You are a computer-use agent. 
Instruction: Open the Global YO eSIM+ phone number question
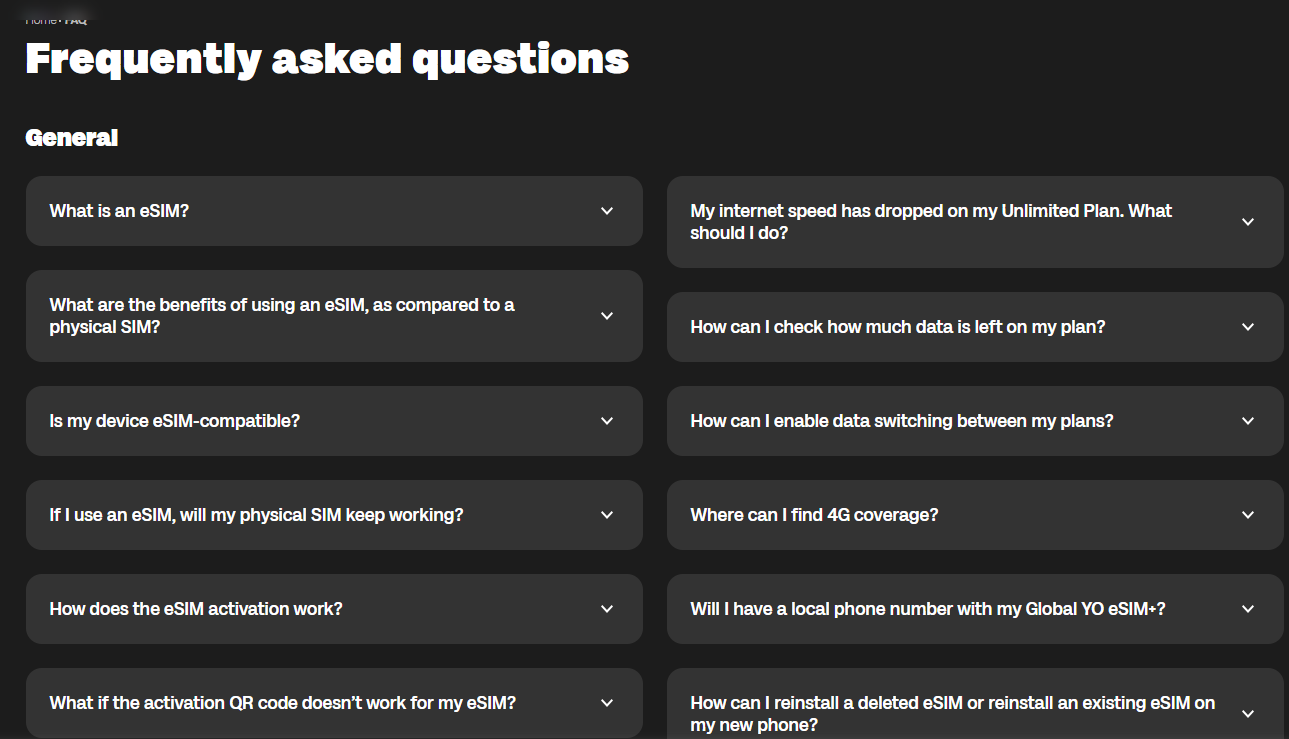click(927, 609)
